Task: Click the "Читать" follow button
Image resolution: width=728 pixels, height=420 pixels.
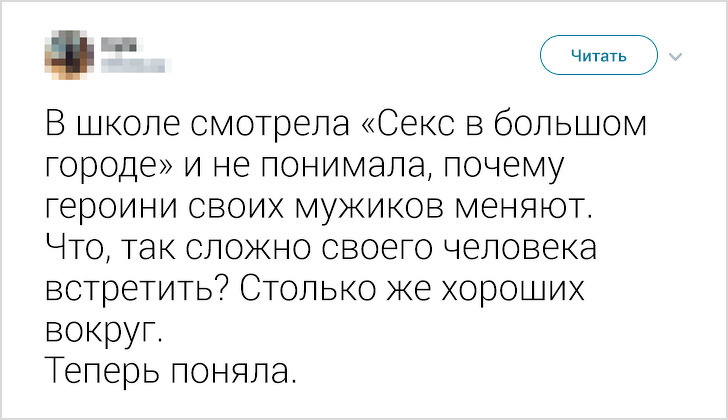Action: 598,56
